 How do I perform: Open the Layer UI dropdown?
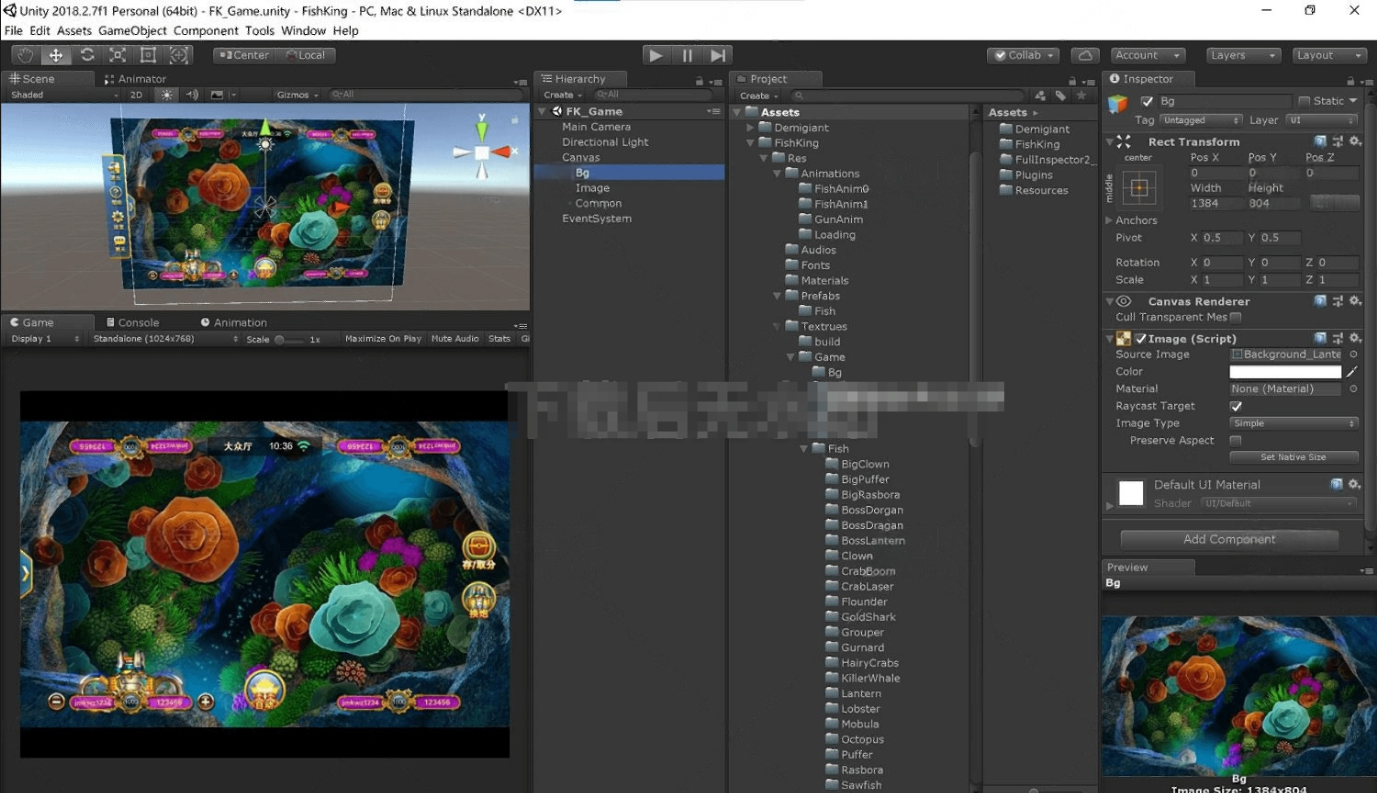[x=1321, y=120]
